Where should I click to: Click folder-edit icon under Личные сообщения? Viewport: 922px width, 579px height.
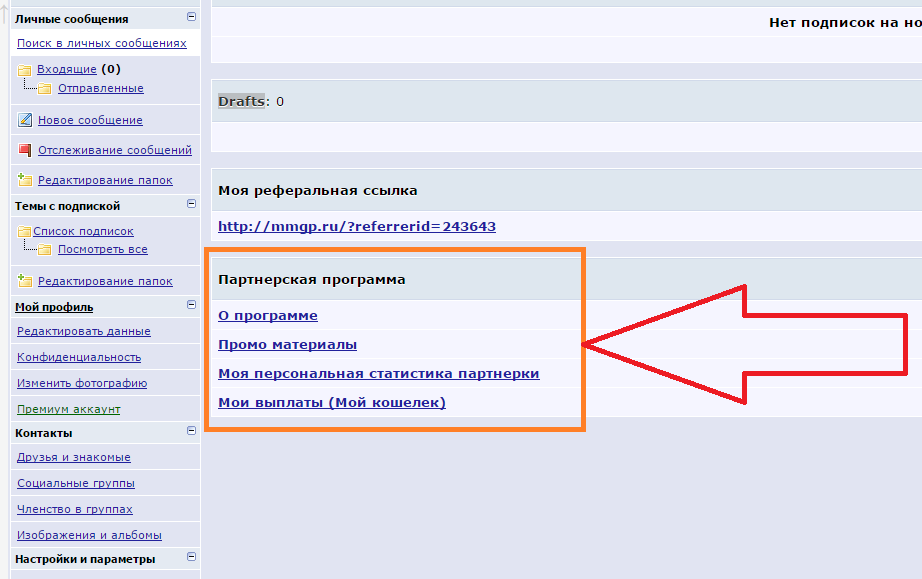(25, 180)
